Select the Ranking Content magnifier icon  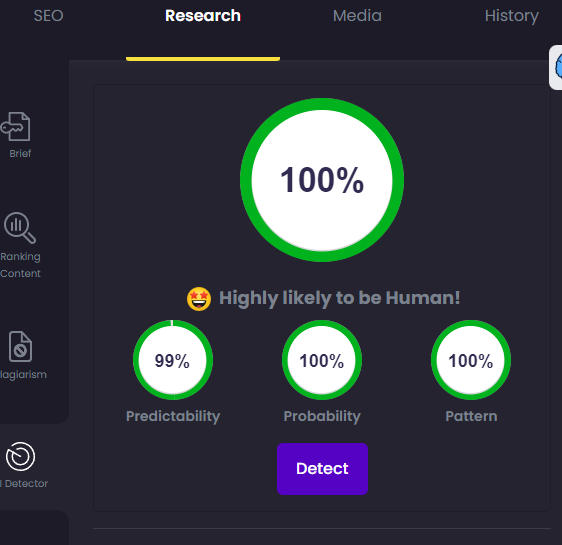(20, 228)
